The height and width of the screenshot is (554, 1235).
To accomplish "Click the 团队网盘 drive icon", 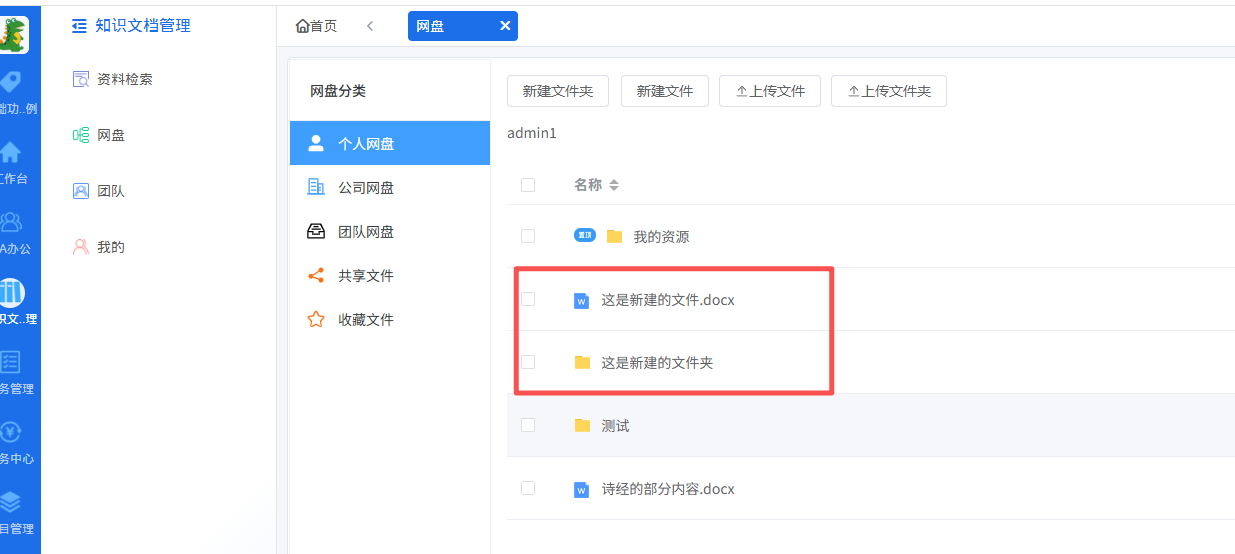I will click(316, 231).
